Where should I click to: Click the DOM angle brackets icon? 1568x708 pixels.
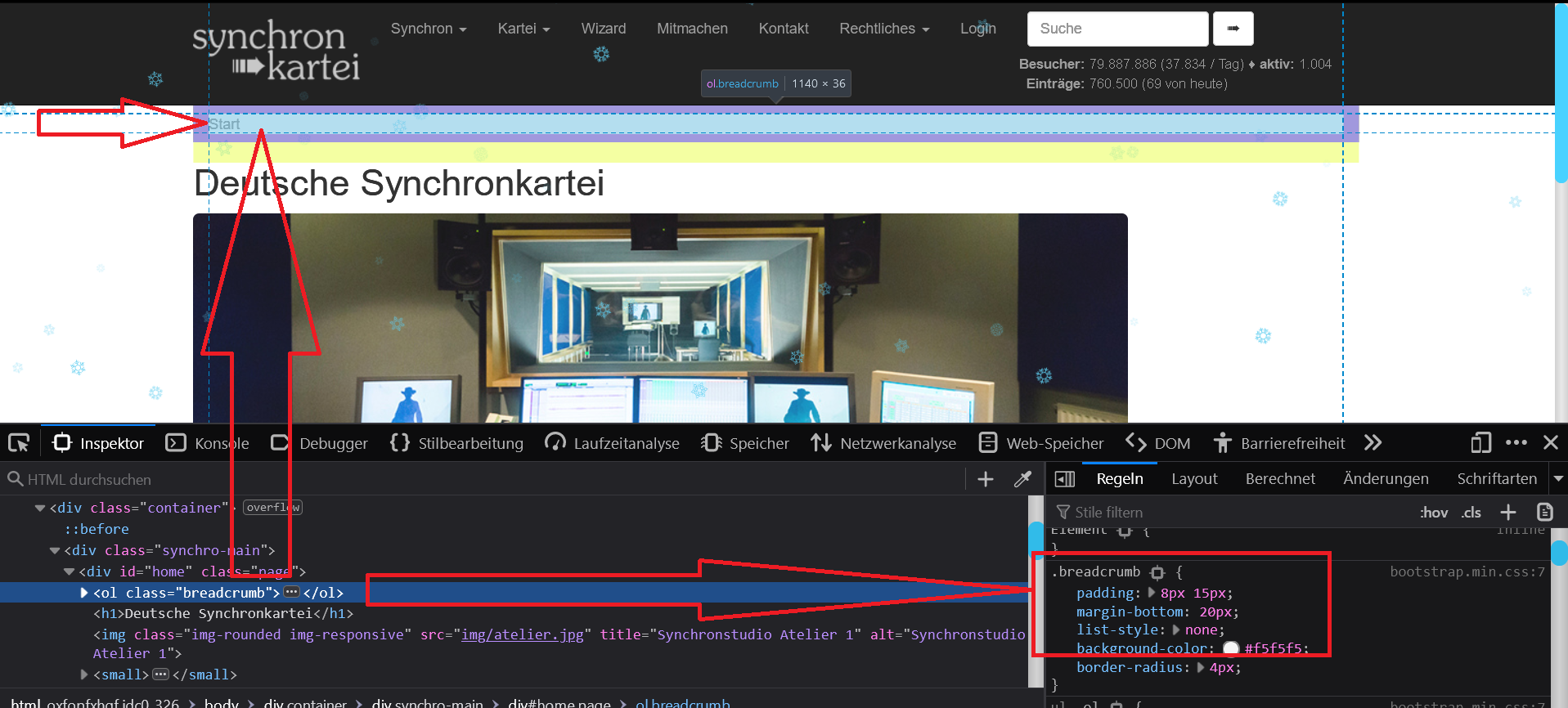click(x=1135, y=443)
